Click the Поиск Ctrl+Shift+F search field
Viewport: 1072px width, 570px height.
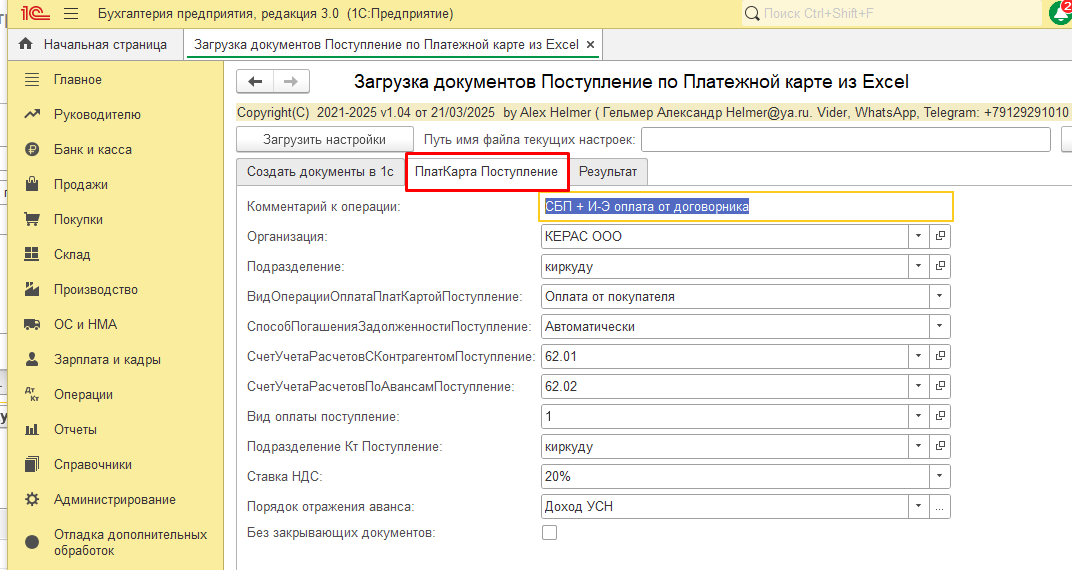[892, 14]
